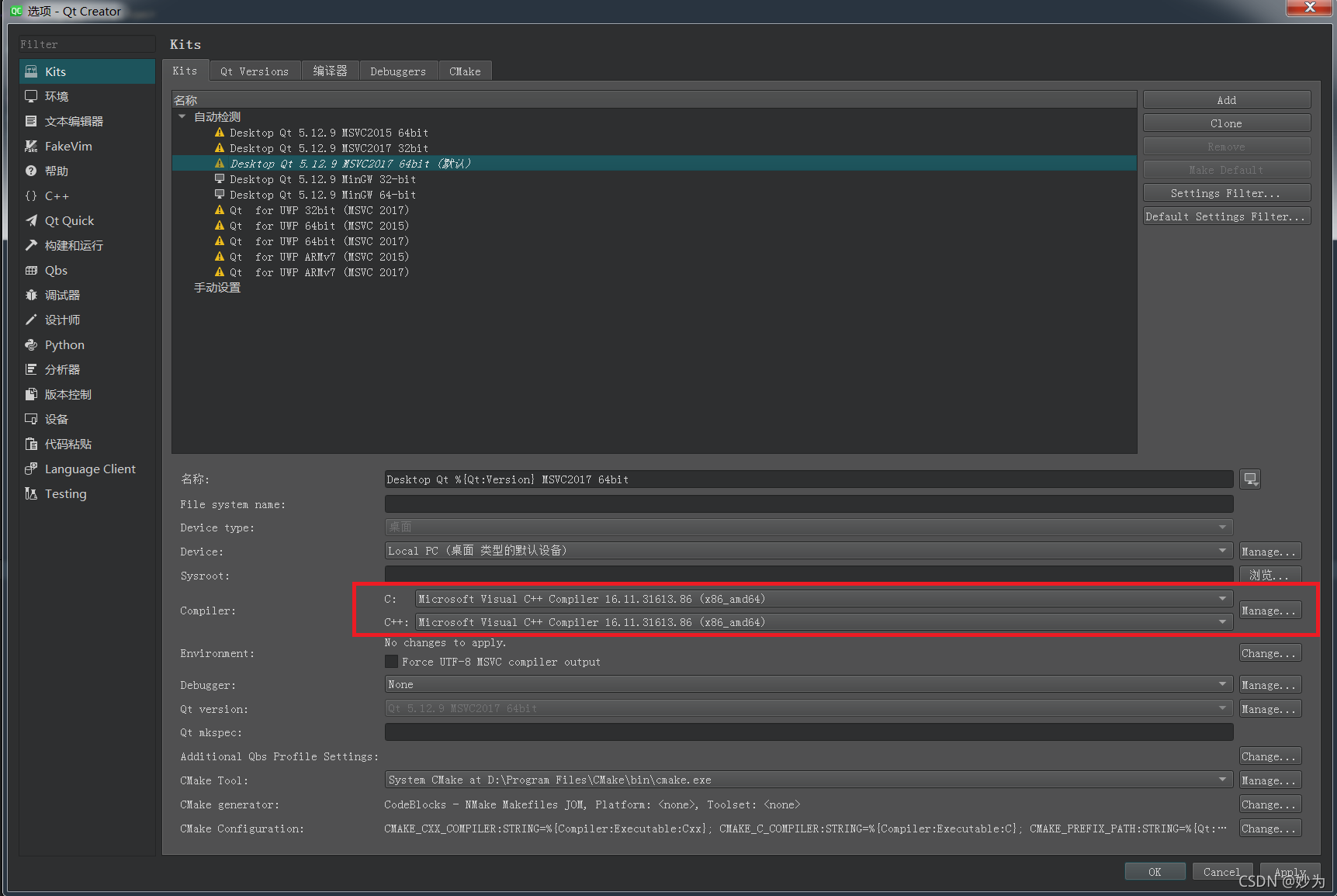Click the OK button

click(x=1155, y=872)
